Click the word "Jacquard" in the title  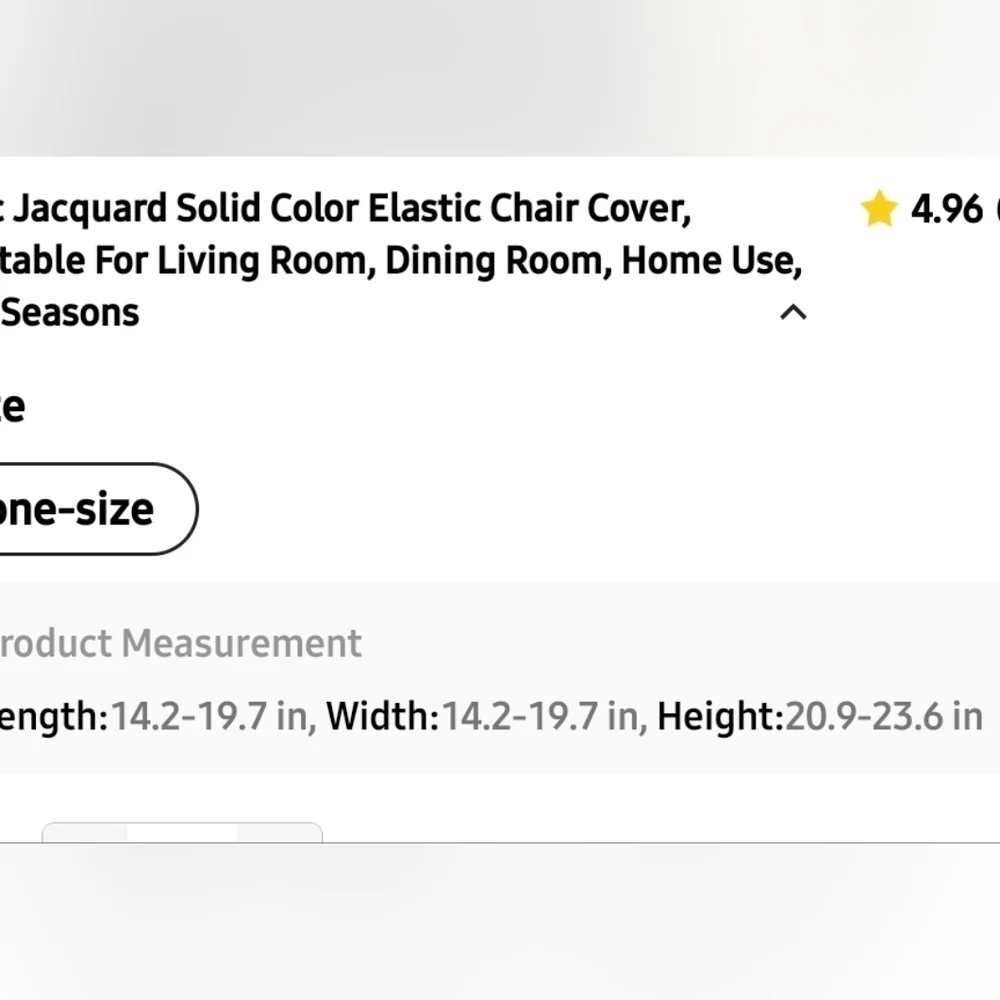pyautogui.click(x=91, y=210)
